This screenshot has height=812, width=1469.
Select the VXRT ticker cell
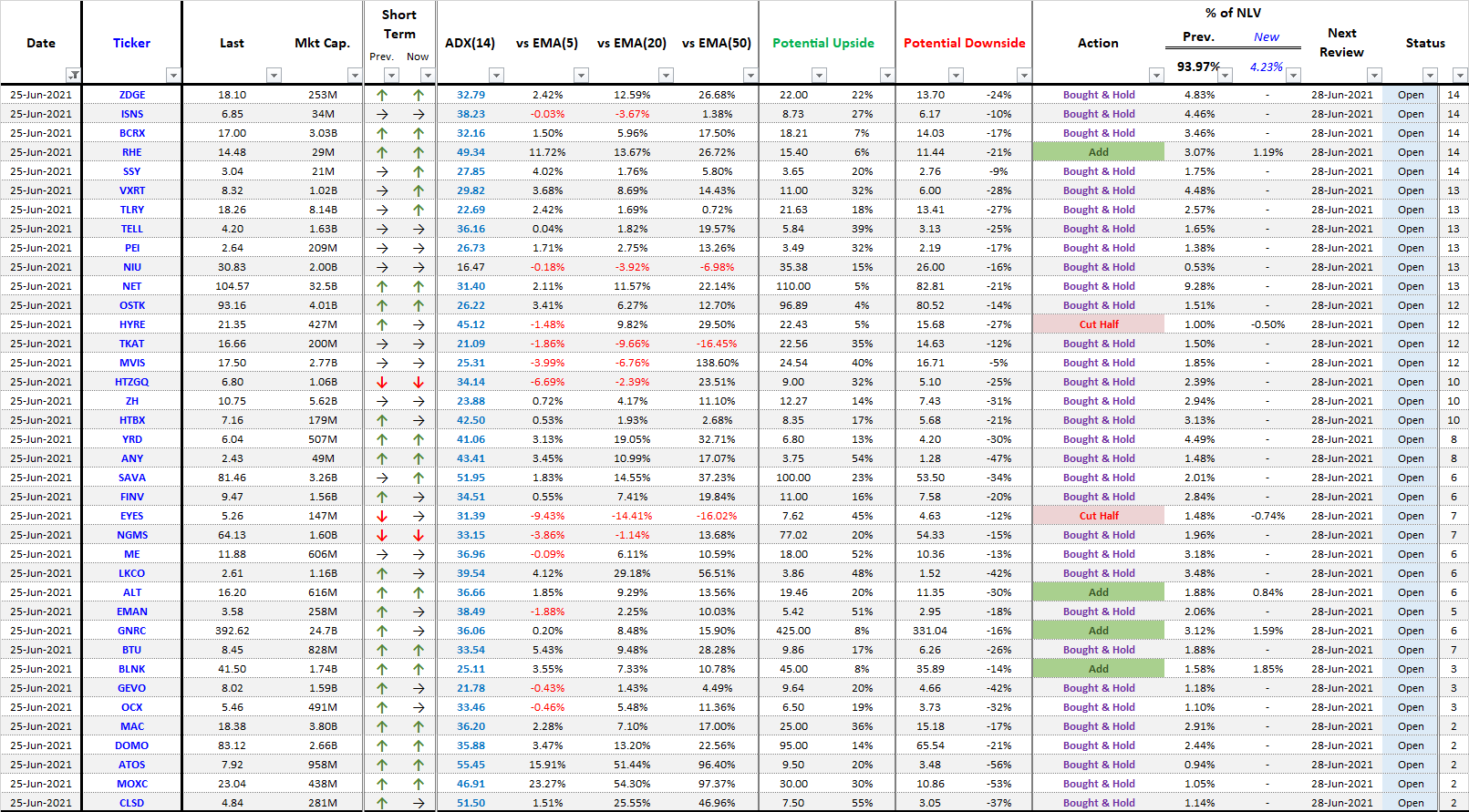(x=132, y=190)
